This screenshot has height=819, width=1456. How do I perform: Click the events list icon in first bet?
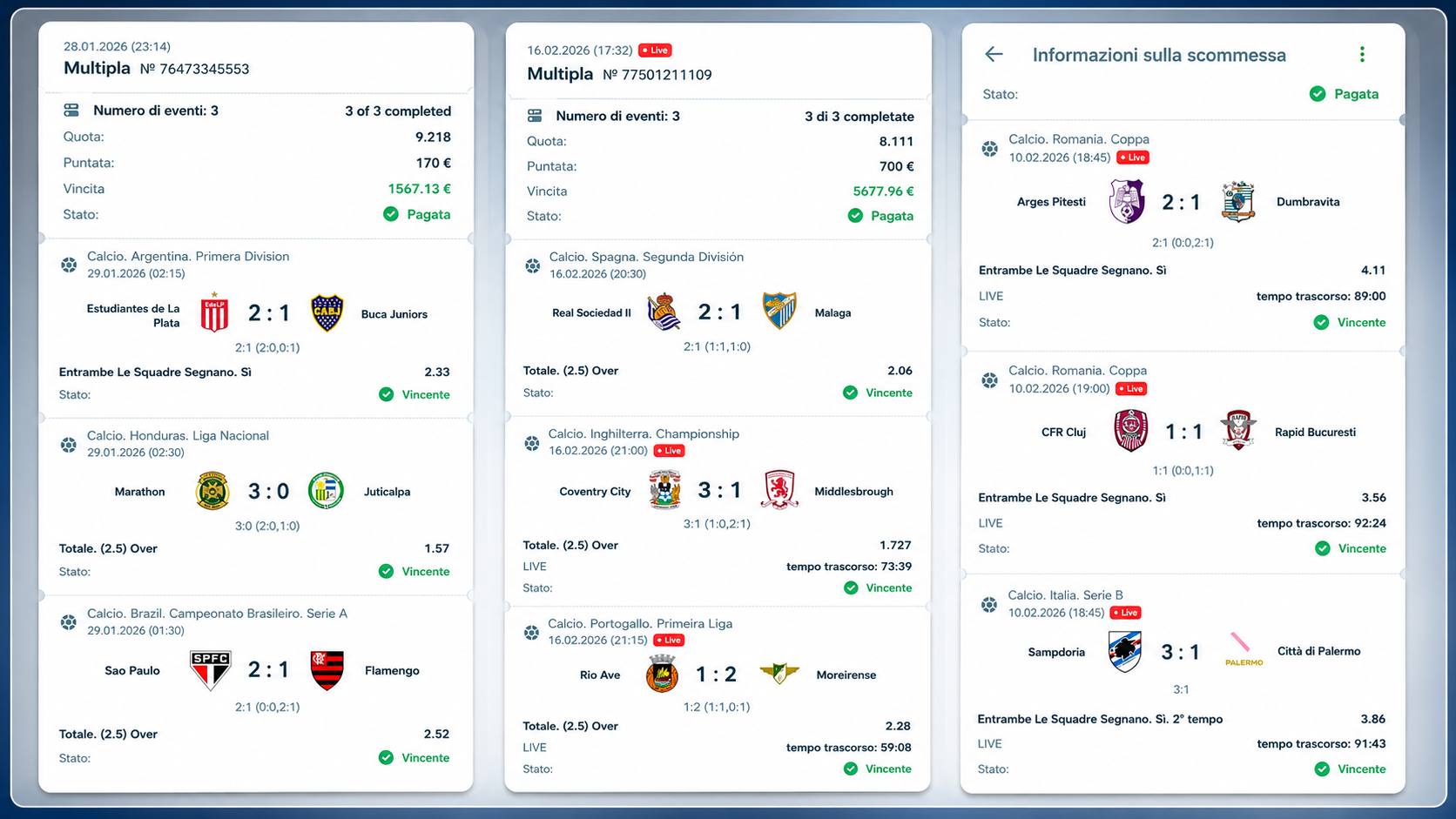(71, 111)
